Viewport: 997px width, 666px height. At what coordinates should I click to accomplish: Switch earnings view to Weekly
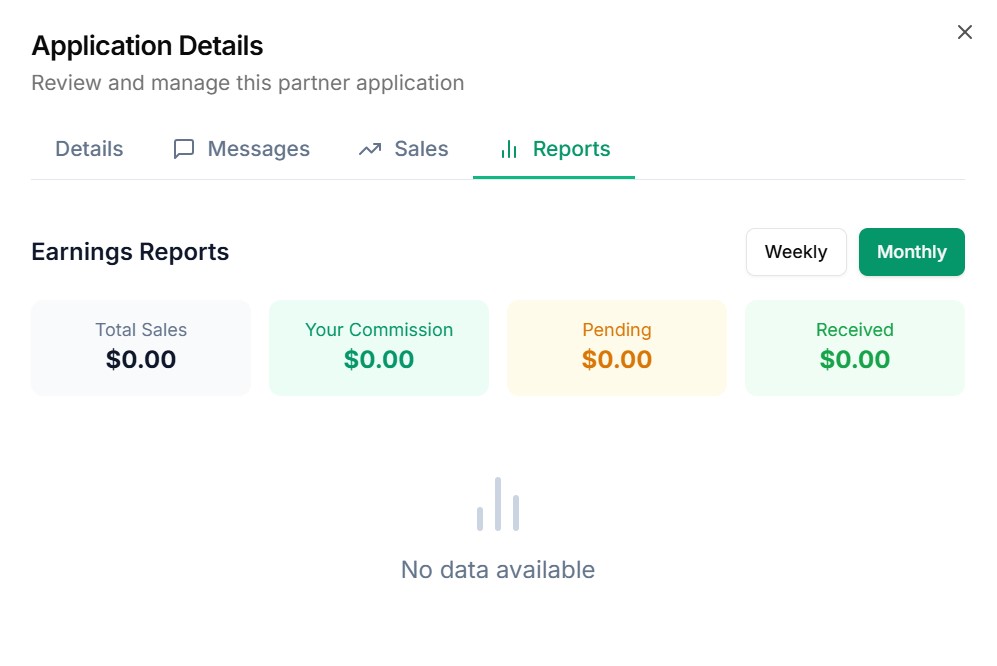pos(796,252)
